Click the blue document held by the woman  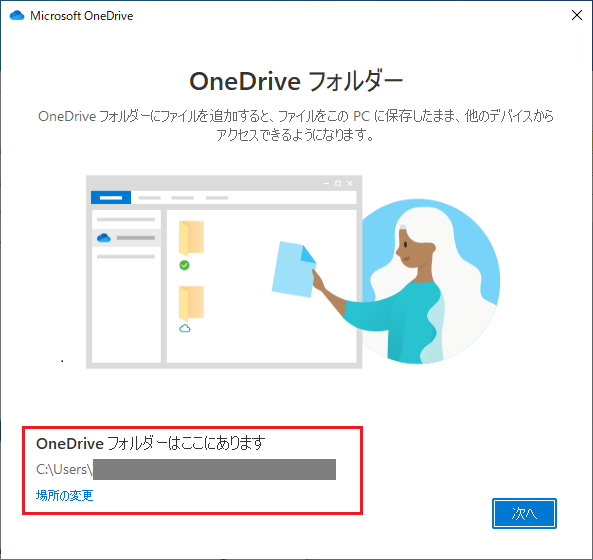294,269
